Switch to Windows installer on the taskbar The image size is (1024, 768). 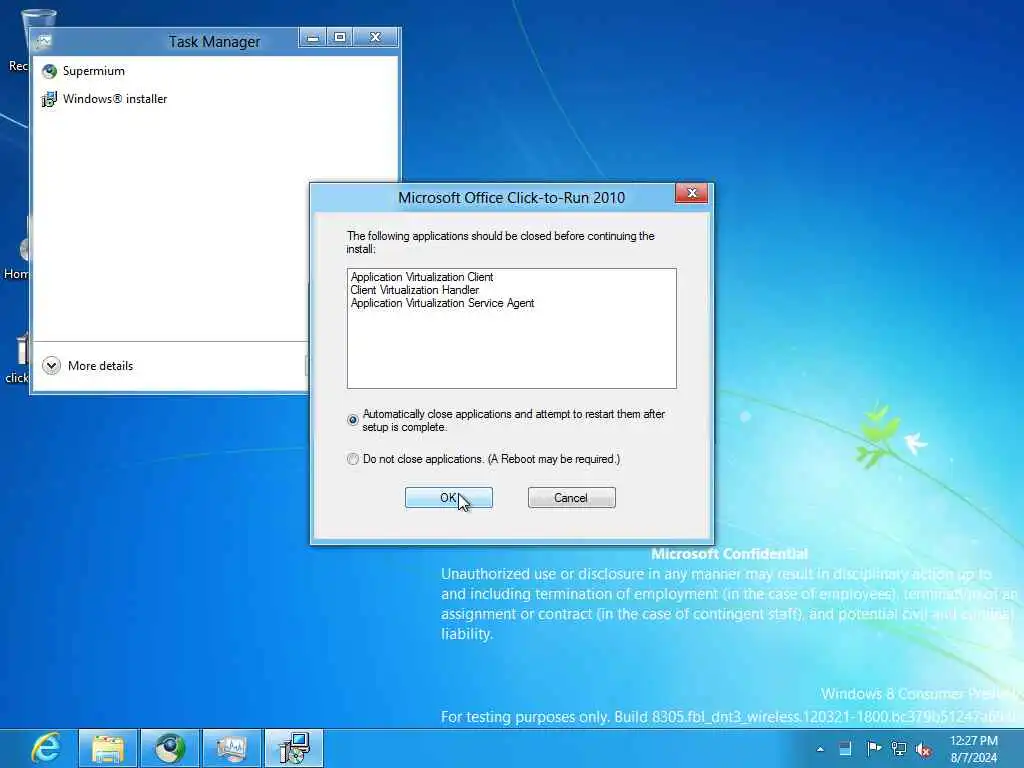coord(293,748)
